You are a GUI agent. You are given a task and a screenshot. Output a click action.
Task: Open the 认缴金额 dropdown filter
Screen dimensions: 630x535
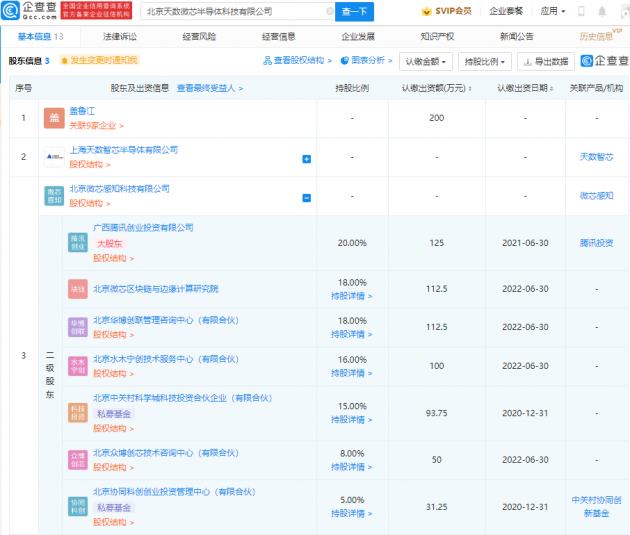425,61
